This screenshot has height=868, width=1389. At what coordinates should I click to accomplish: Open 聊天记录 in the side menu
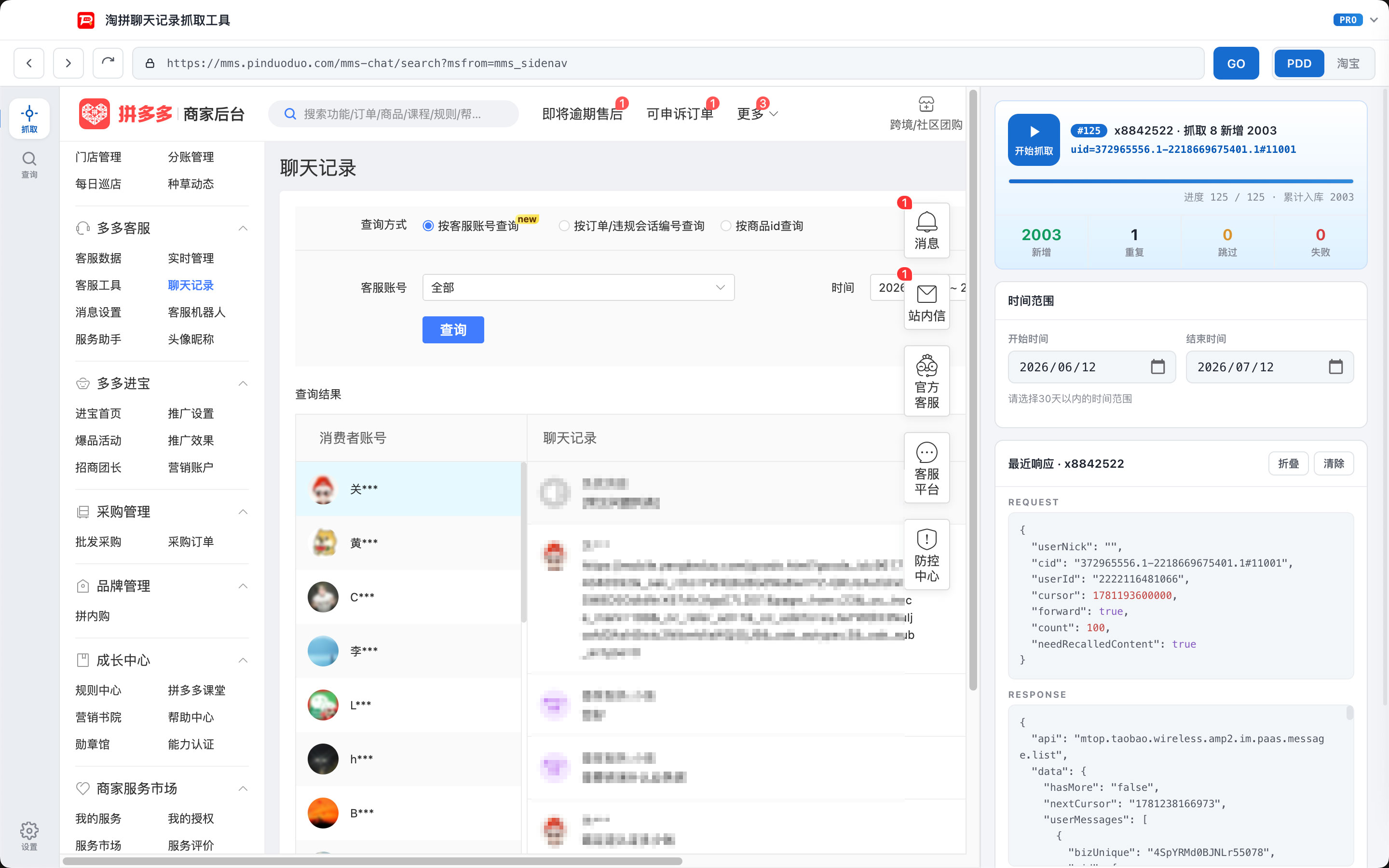pos(191,285)
